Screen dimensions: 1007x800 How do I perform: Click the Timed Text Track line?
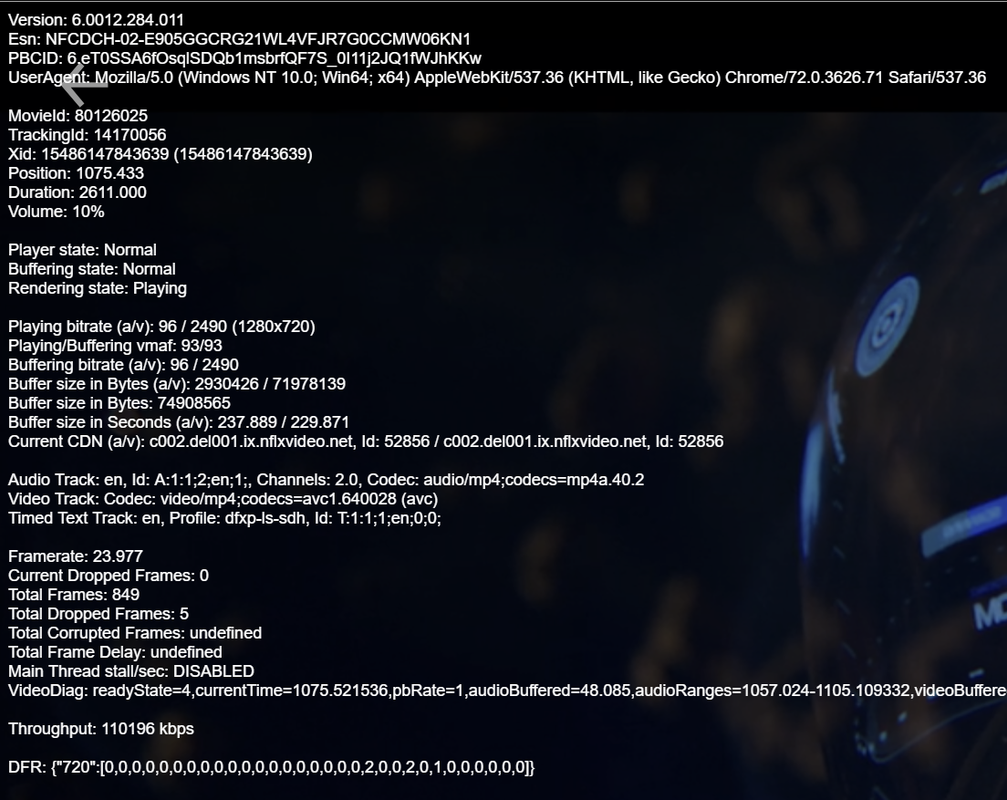coord(224,518)
